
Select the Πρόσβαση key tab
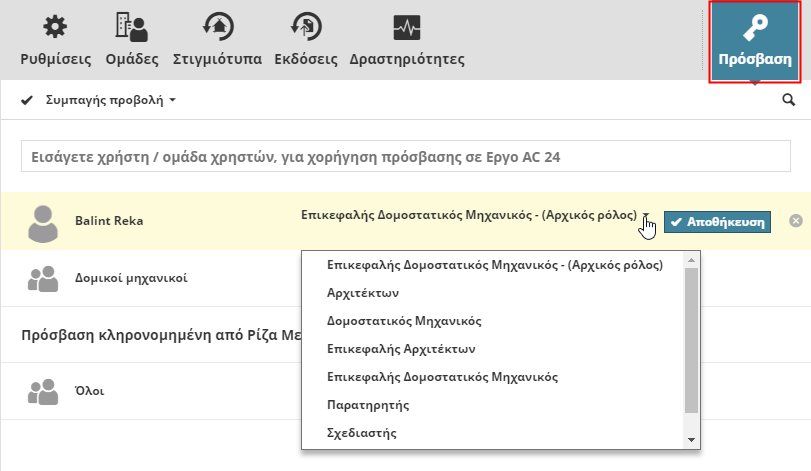pyautogui.click(x=755, y=40)
